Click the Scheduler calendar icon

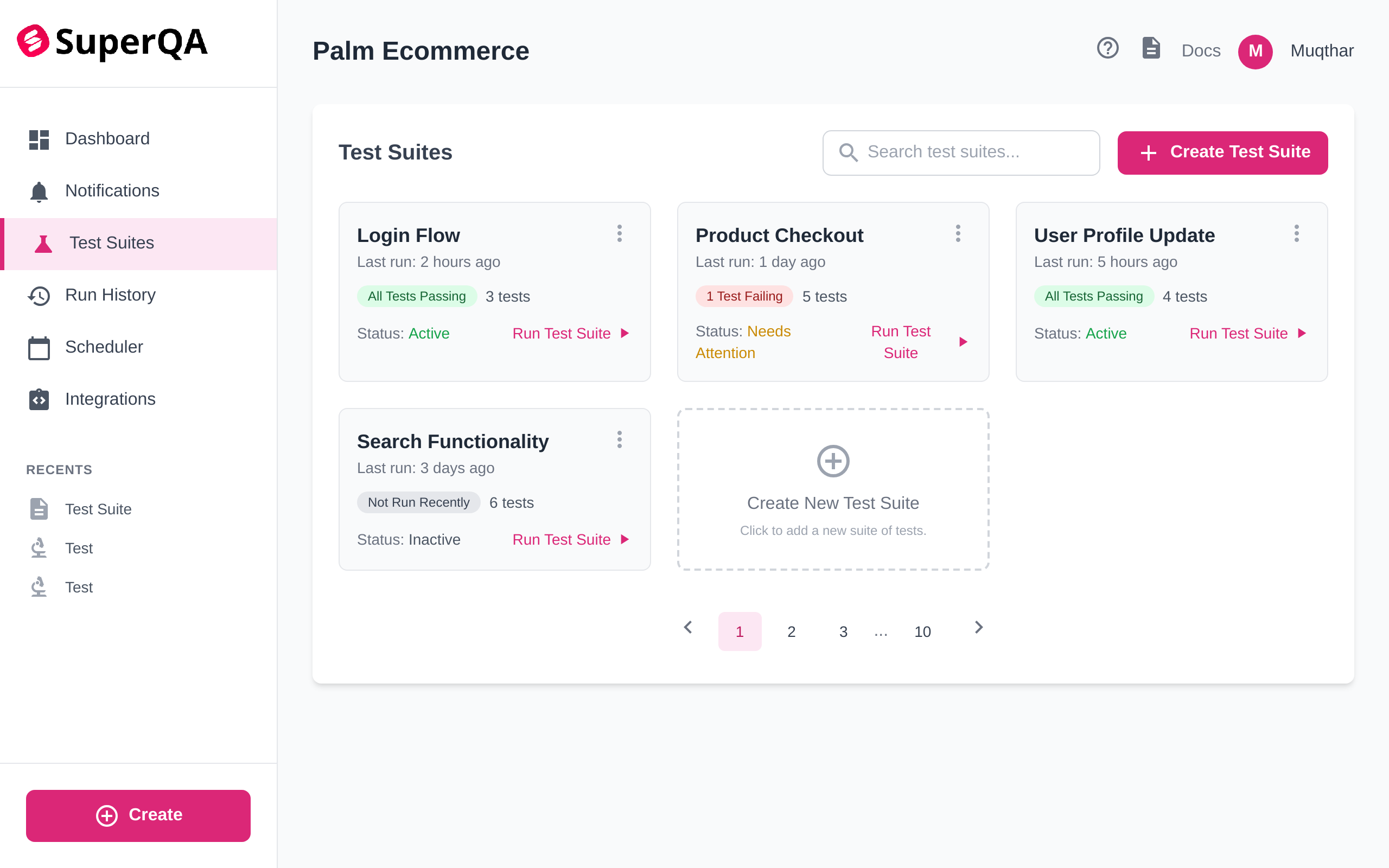[39, 347]
